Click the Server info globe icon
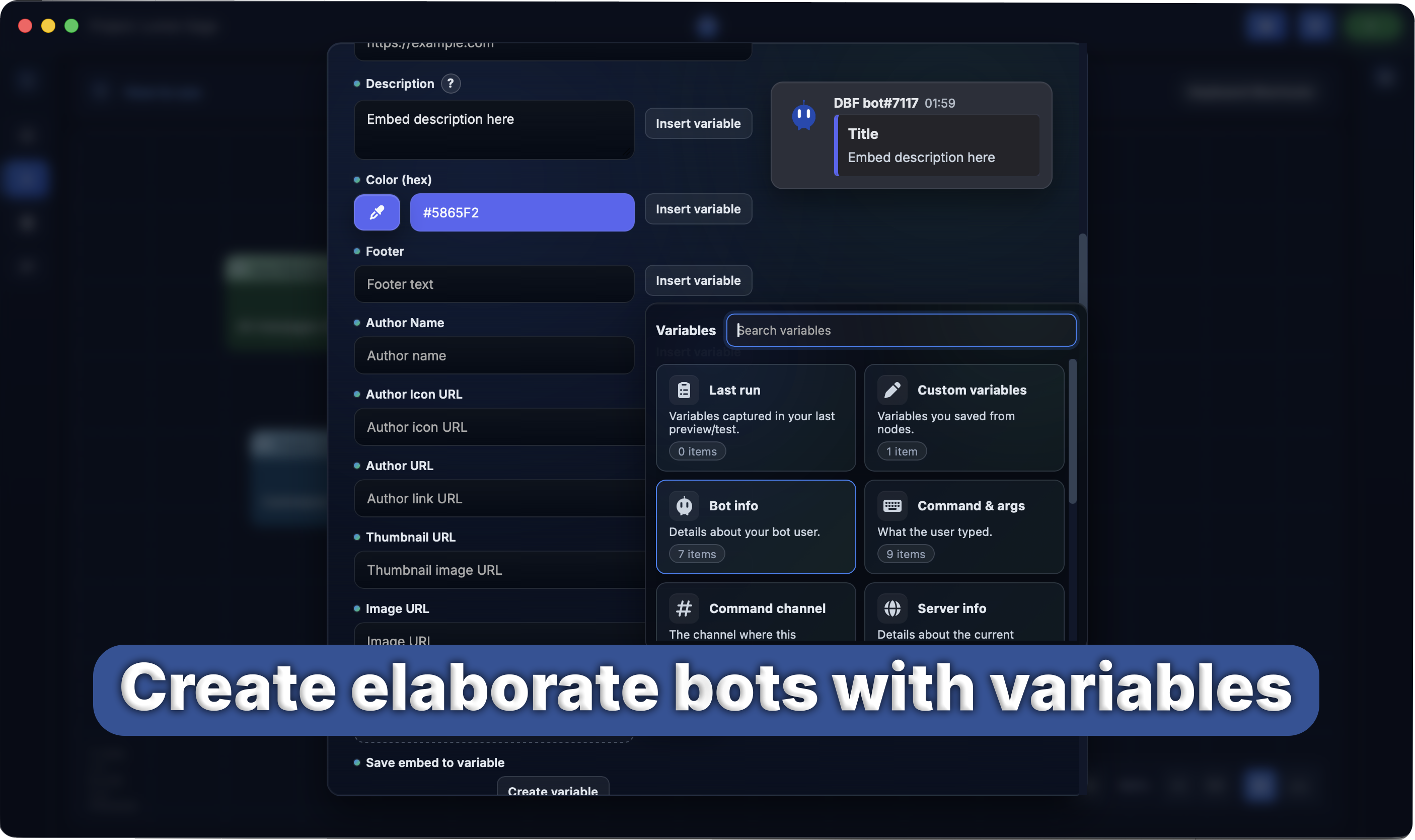Viewport: 1415px width, 840px height. [x=892, y=608]
